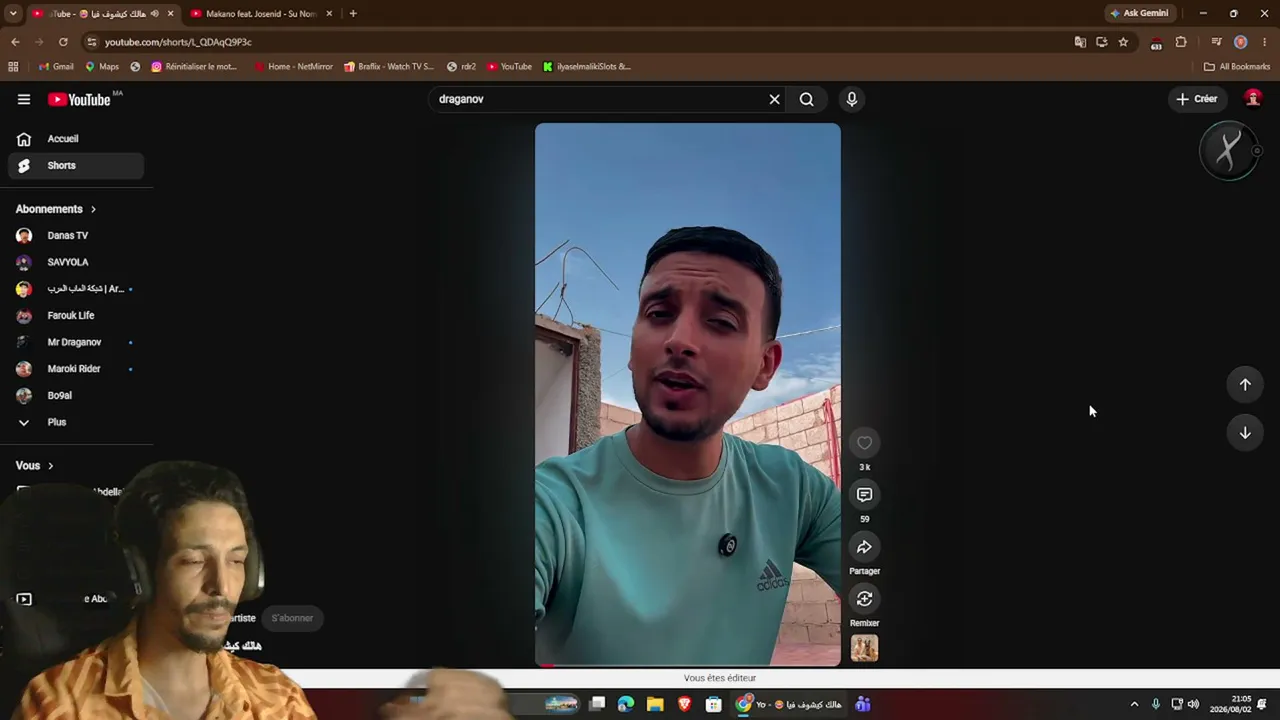Clear the draganov search text

pyautogui.click(x=774, y=99)
